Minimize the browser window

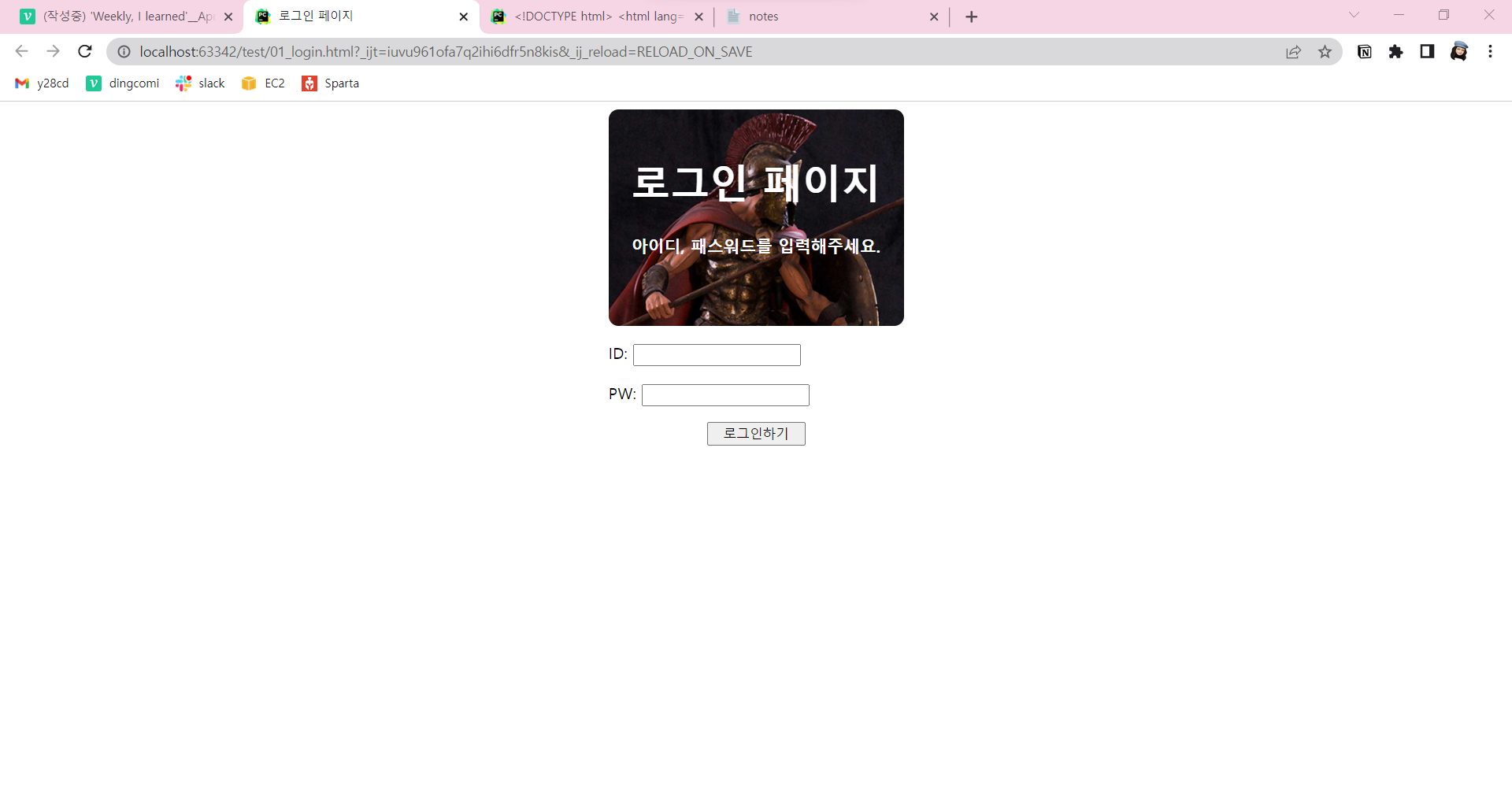(x=1399, y=15)
